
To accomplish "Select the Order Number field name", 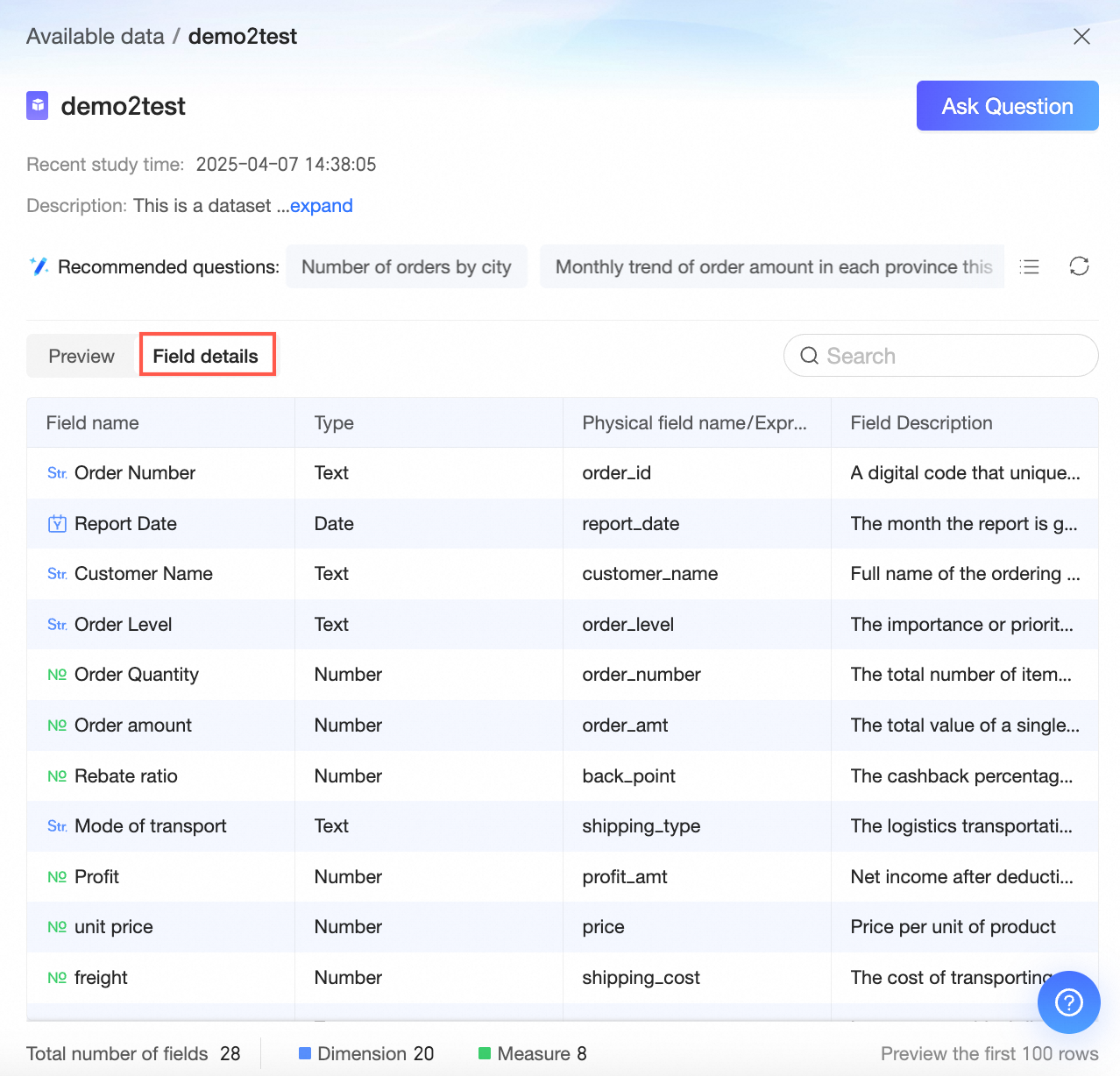I will [x=135, y=473].
